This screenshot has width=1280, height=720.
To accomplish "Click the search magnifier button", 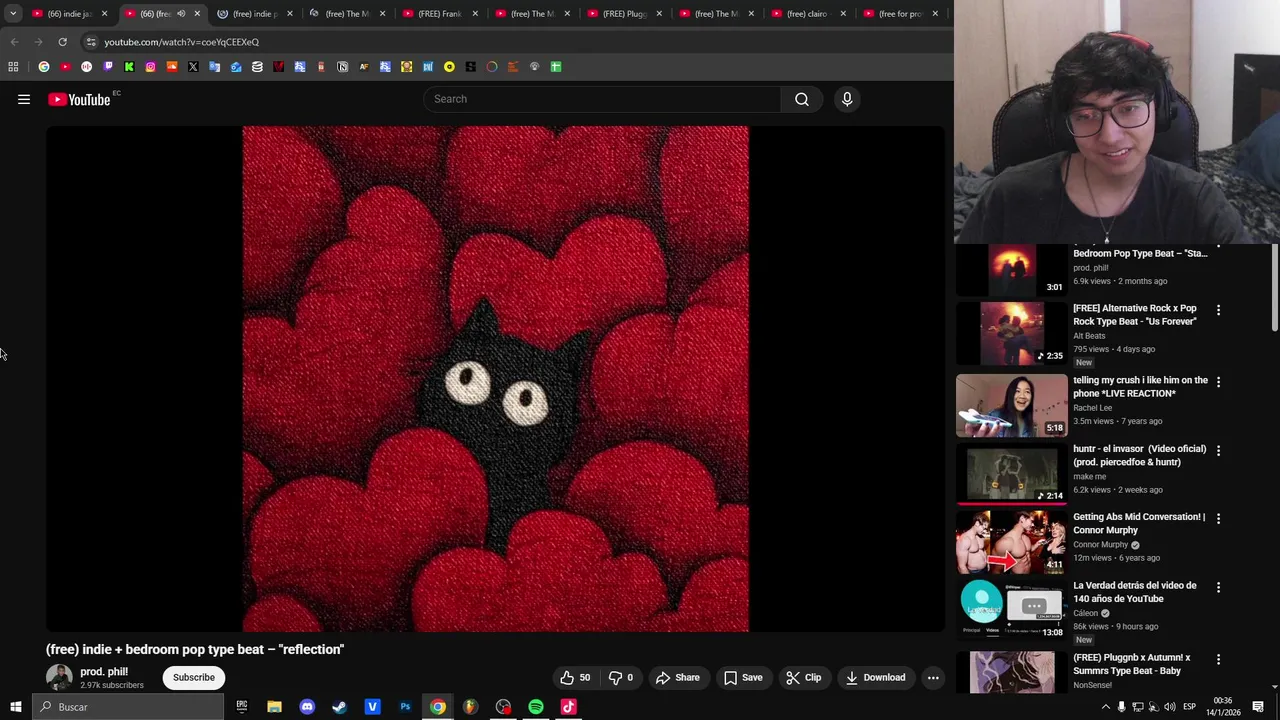I will coord(802,99).
